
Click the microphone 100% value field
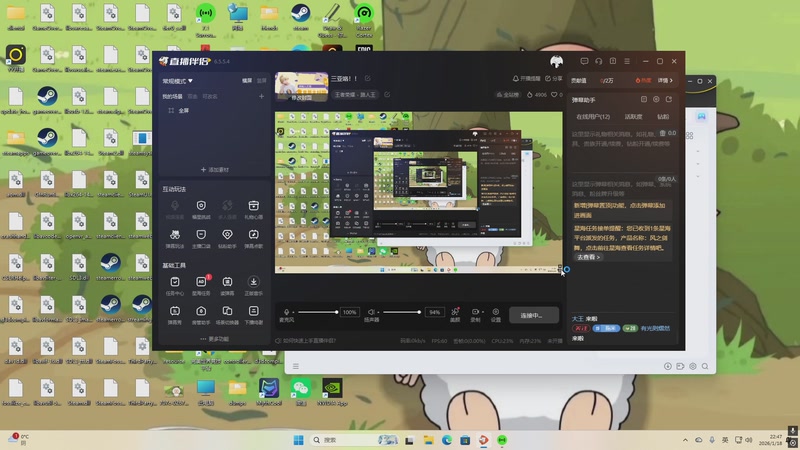coord(349,312)
